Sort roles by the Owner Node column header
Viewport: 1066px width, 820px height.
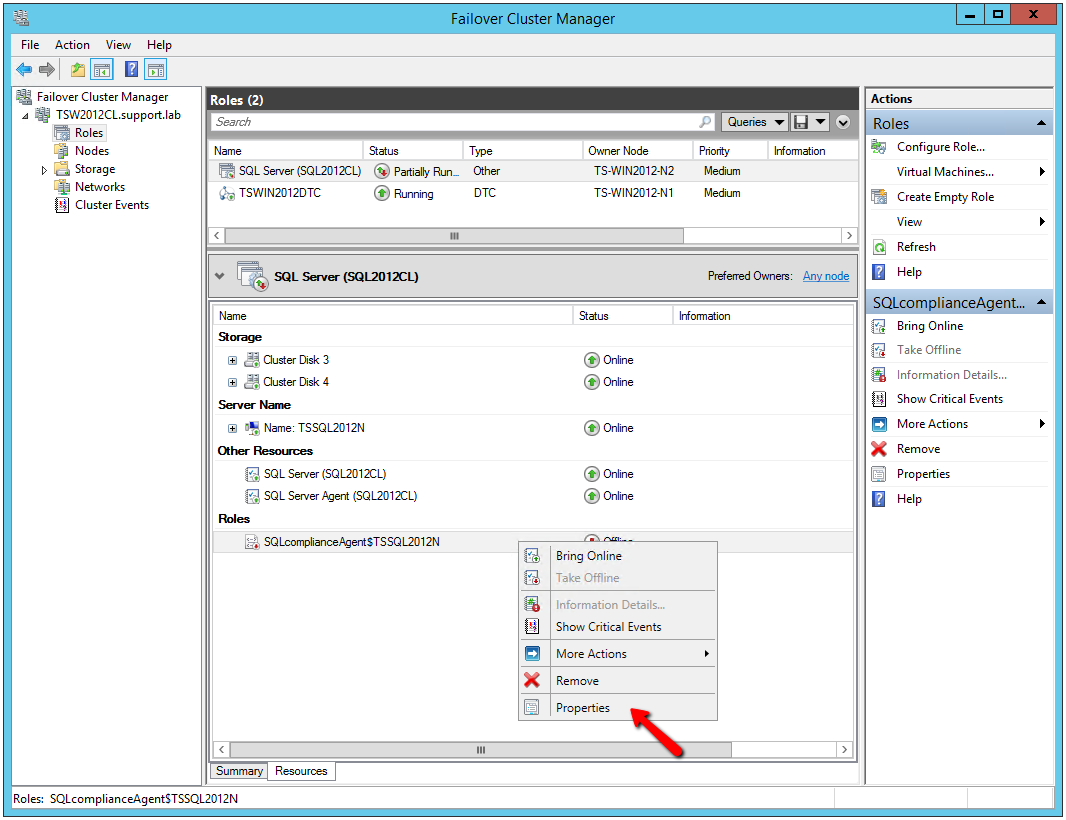click(x=636, y=151)
